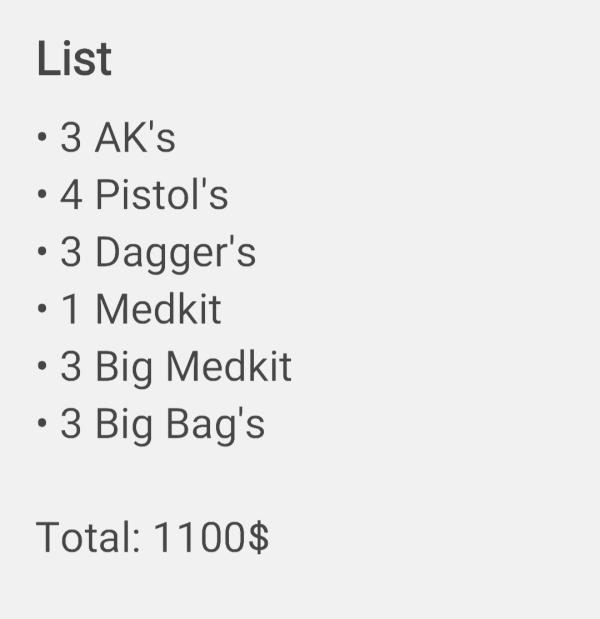Viewport: 600px width, 619px height.
Task: Place cursor on the word "Pistol's"
Action: point(162,195)
